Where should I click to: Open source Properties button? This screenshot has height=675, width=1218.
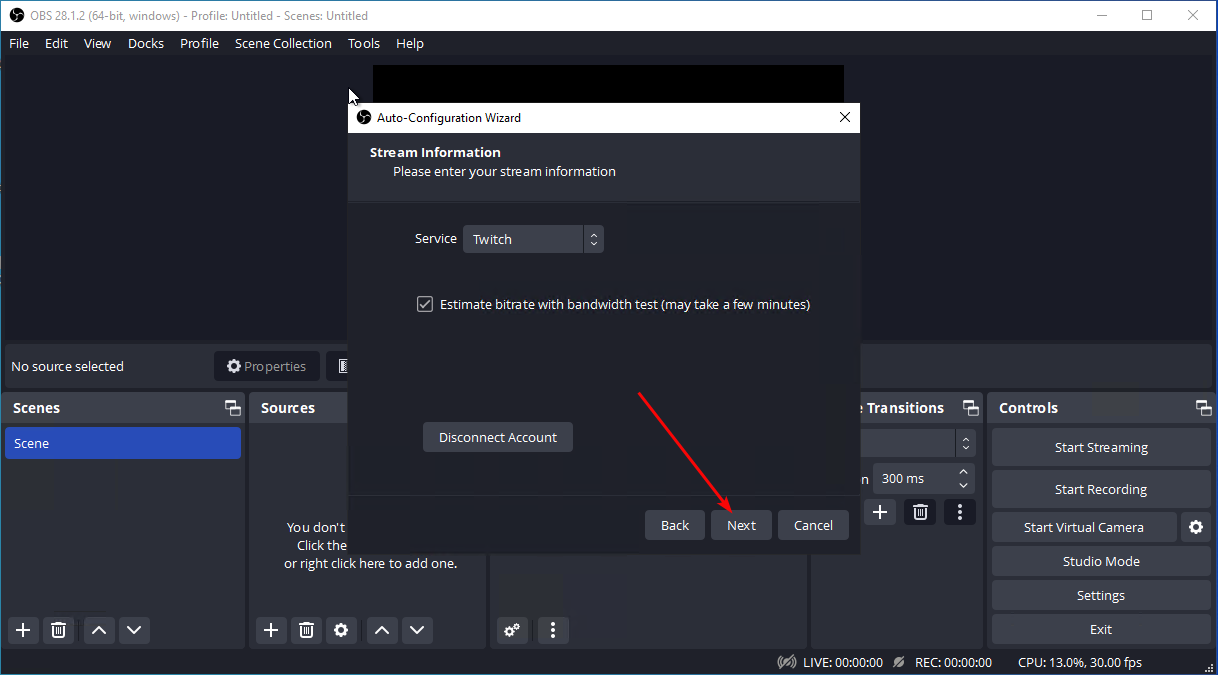267,366
